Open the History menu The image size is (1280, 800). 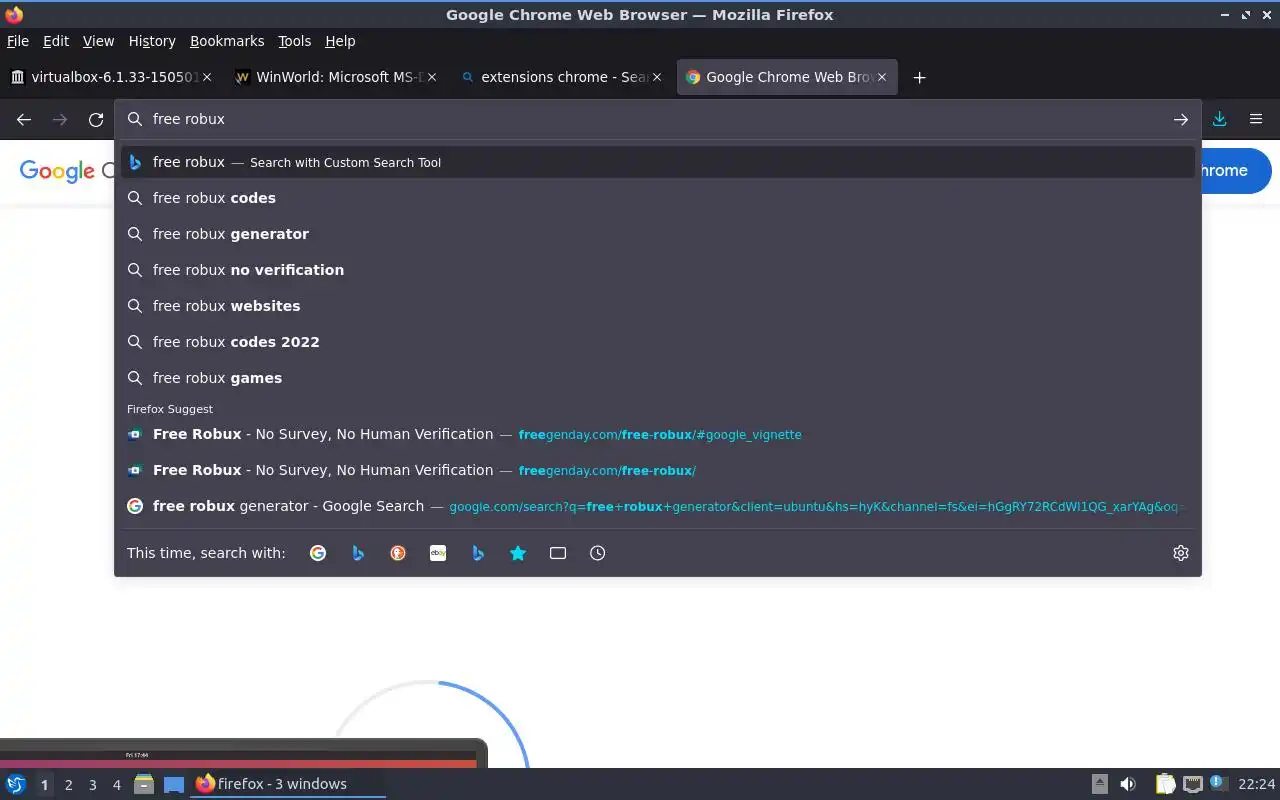(x=152, y=41)
